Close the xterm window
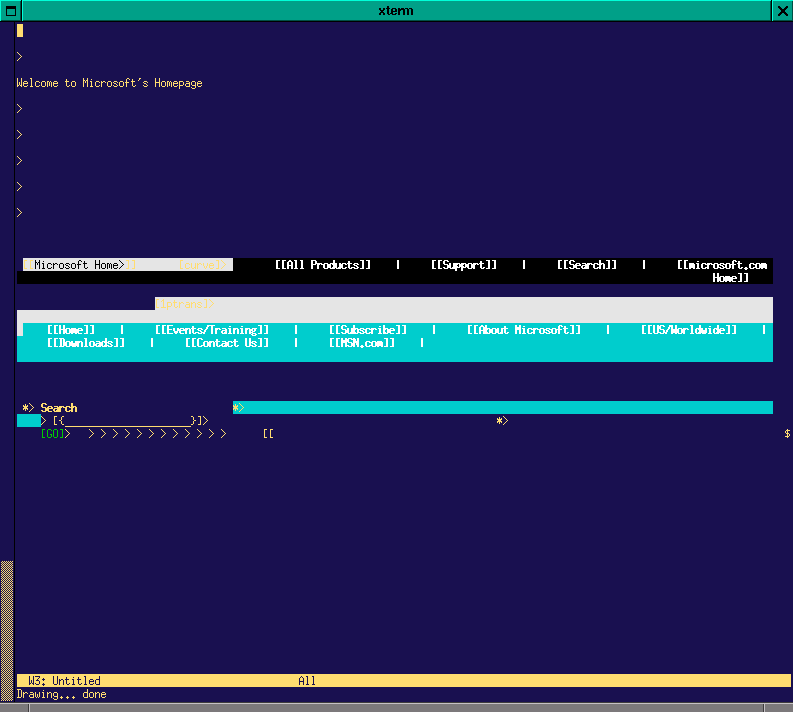 (782, 10)
